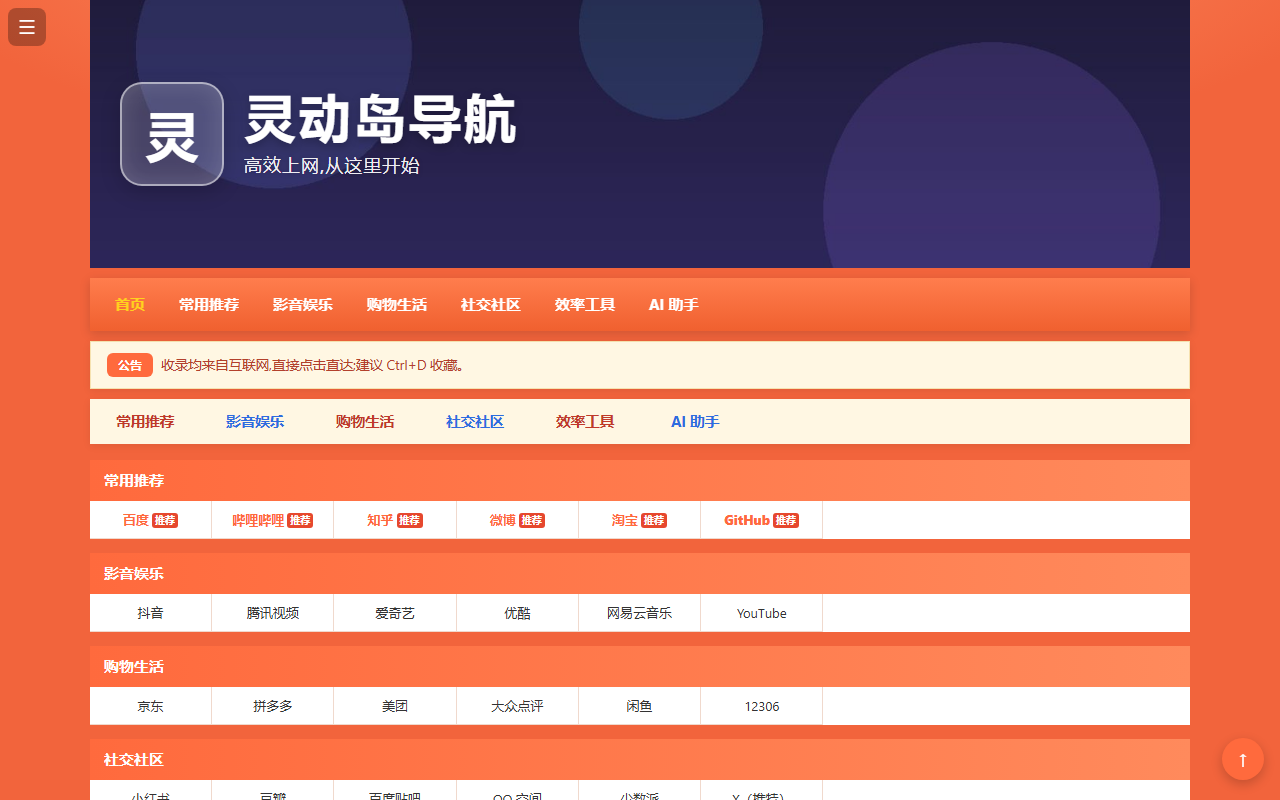Open the 京东 link
This screenshot has height=800, width=1280.
click(x=151, y=706)
